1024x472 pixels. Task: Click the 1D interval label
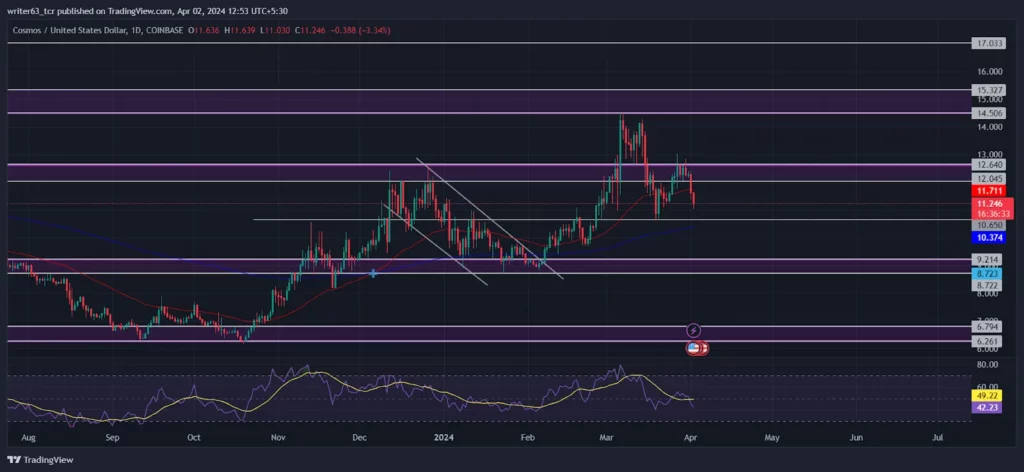(x=134, y=30)
